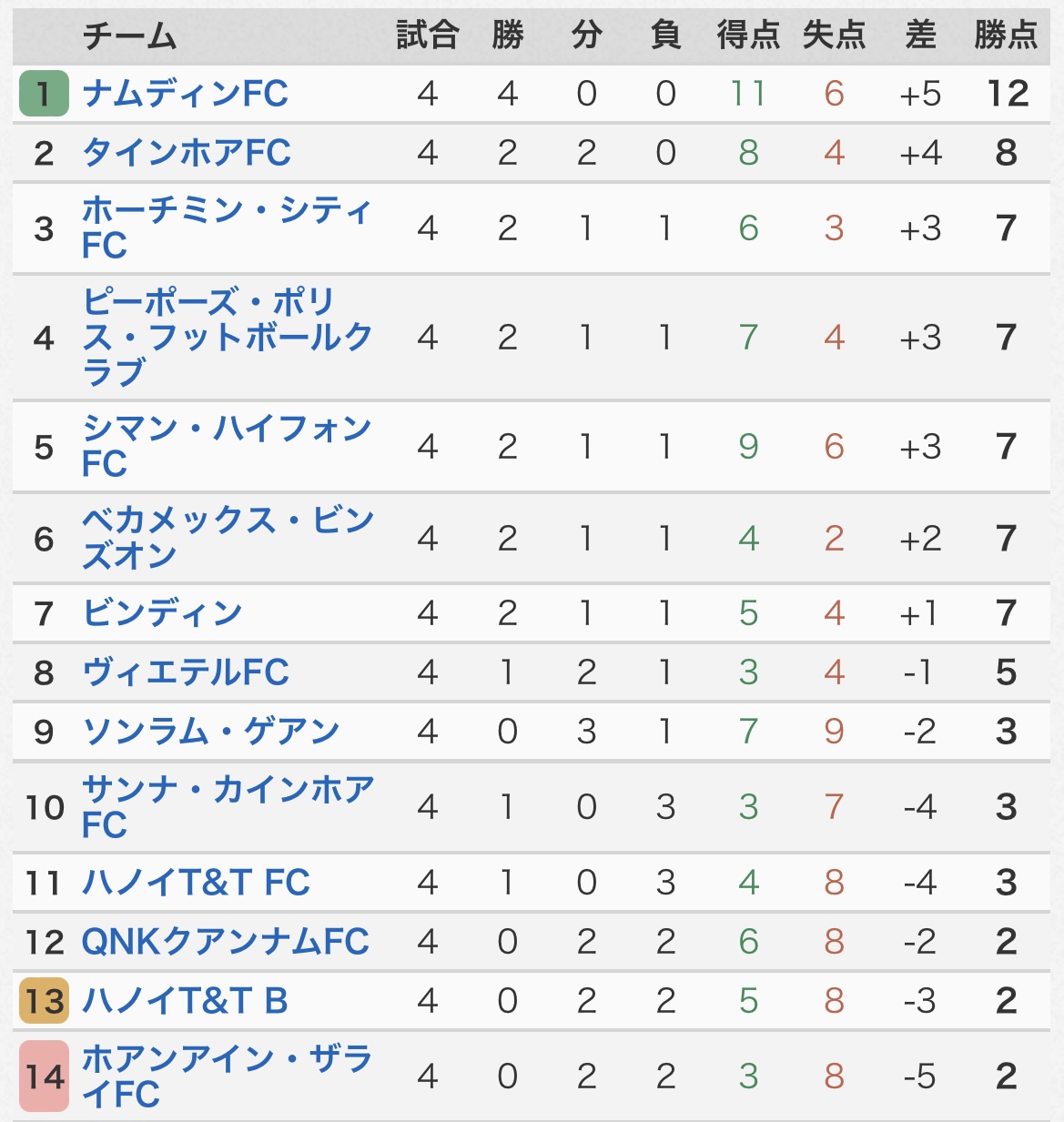Image resolution: width=1064 pixels, height=1122 pixels.
Task: Open ホーチミン・シティFC team page
Action: click(x=227, y=227)
